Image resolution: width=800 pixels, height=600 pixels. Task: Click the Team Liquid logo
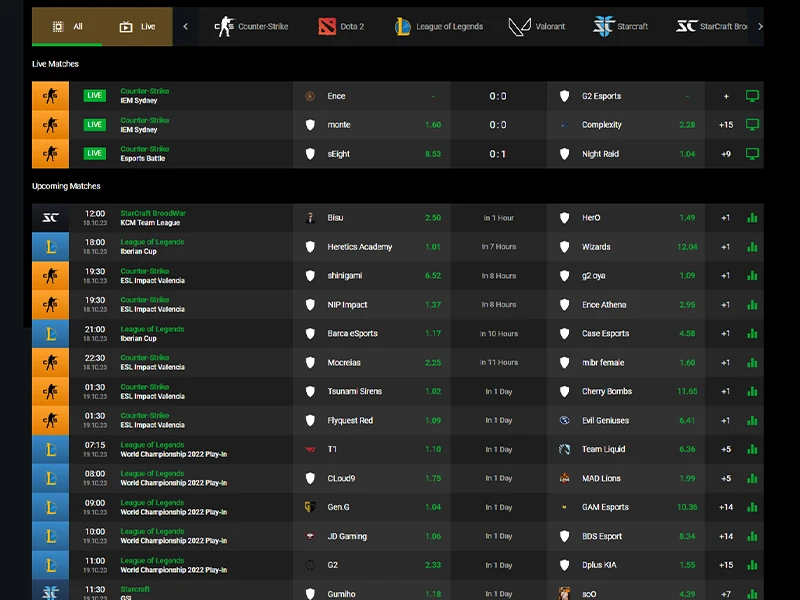click(x=564, y=449)
